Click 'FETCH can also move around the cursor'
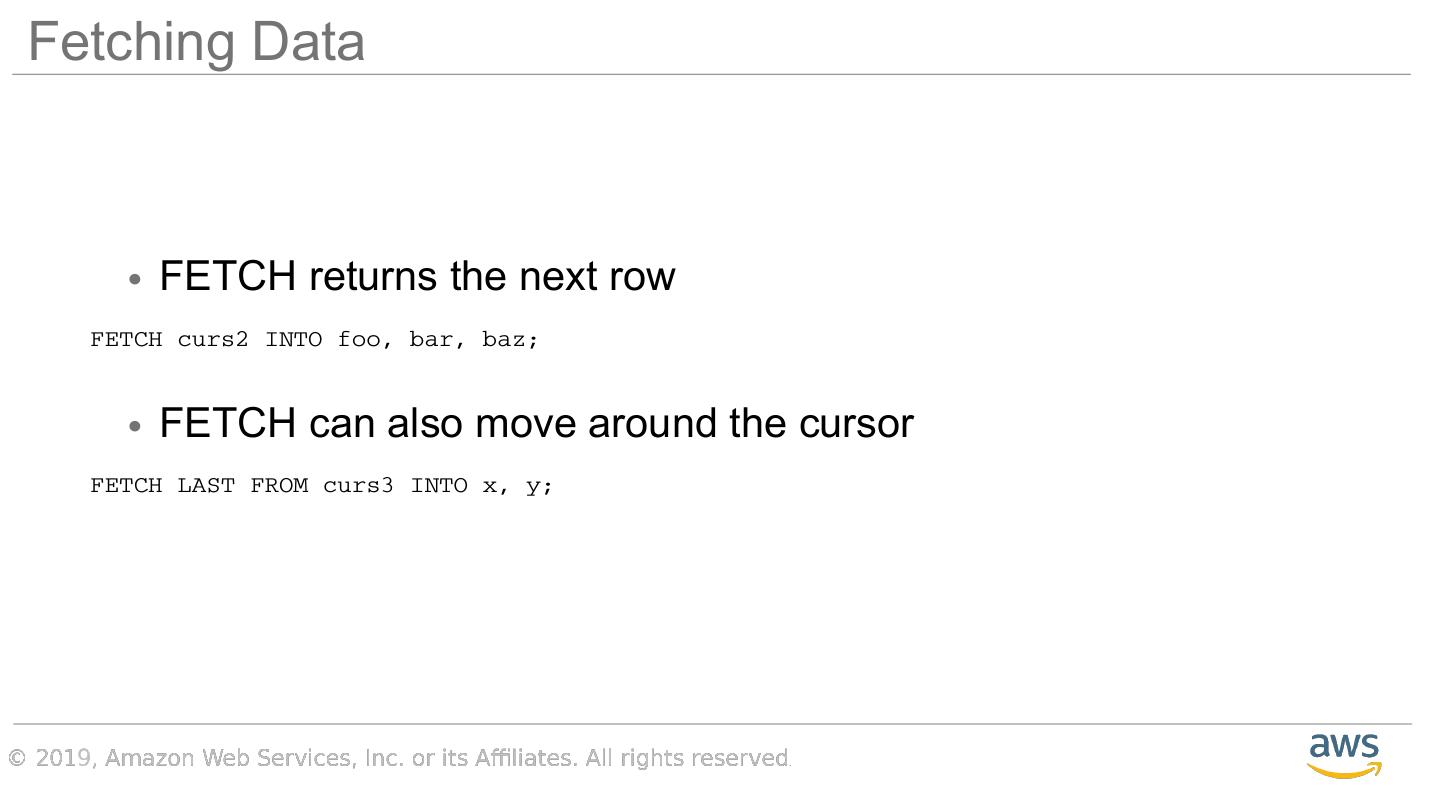Image resolution: width=1440 pixels, height=811 pixels. point(536,423)
